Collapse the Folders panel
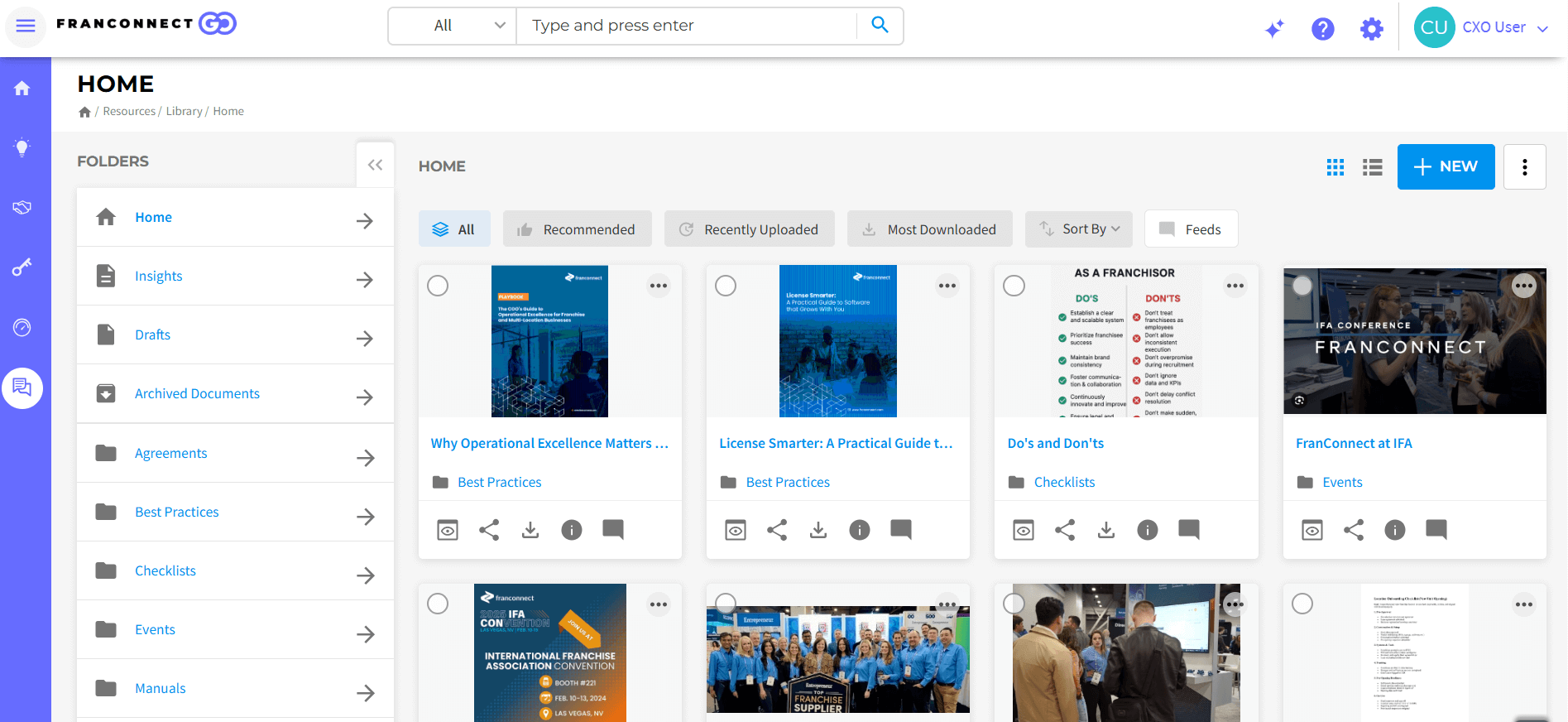This screenshot has width=1568, height=722. pyautogui.click(x=375, y=165)
